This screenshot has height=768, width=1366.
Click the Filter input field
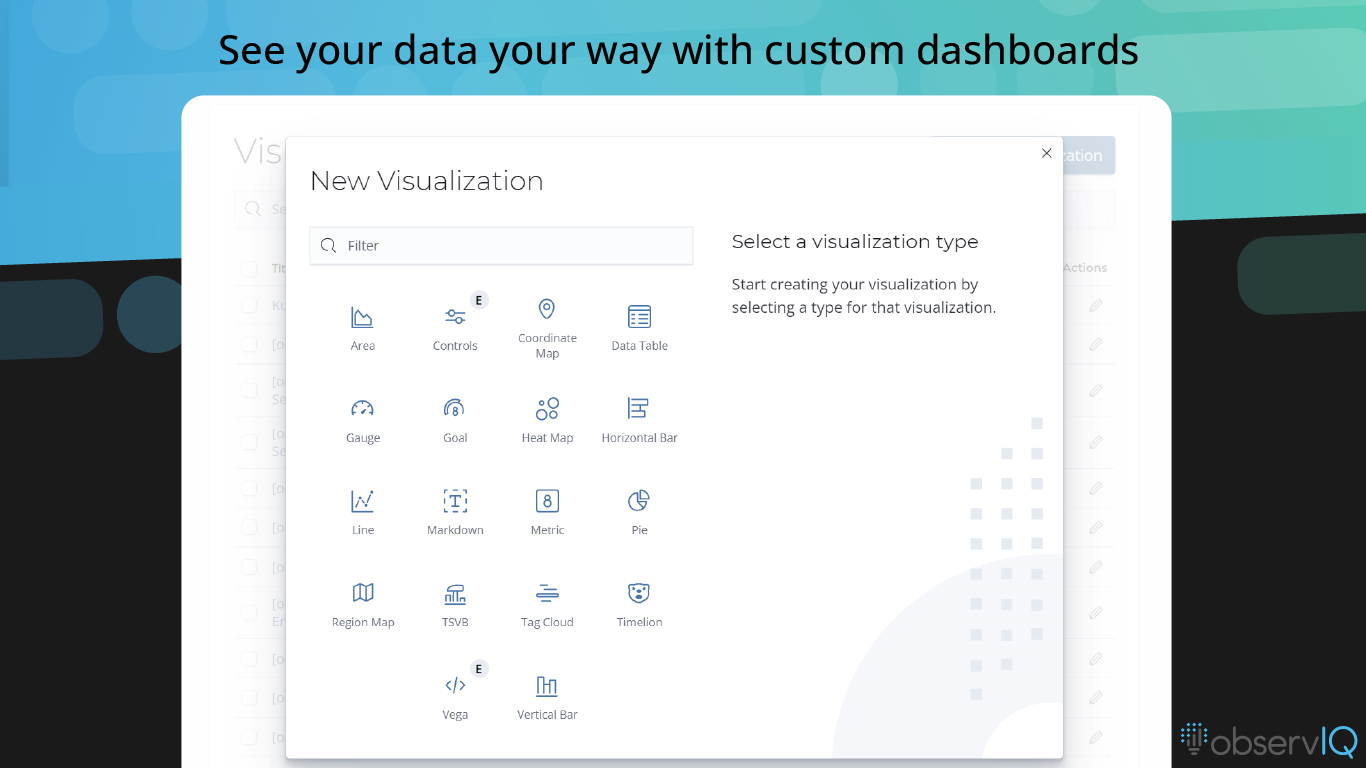point(500,245)
